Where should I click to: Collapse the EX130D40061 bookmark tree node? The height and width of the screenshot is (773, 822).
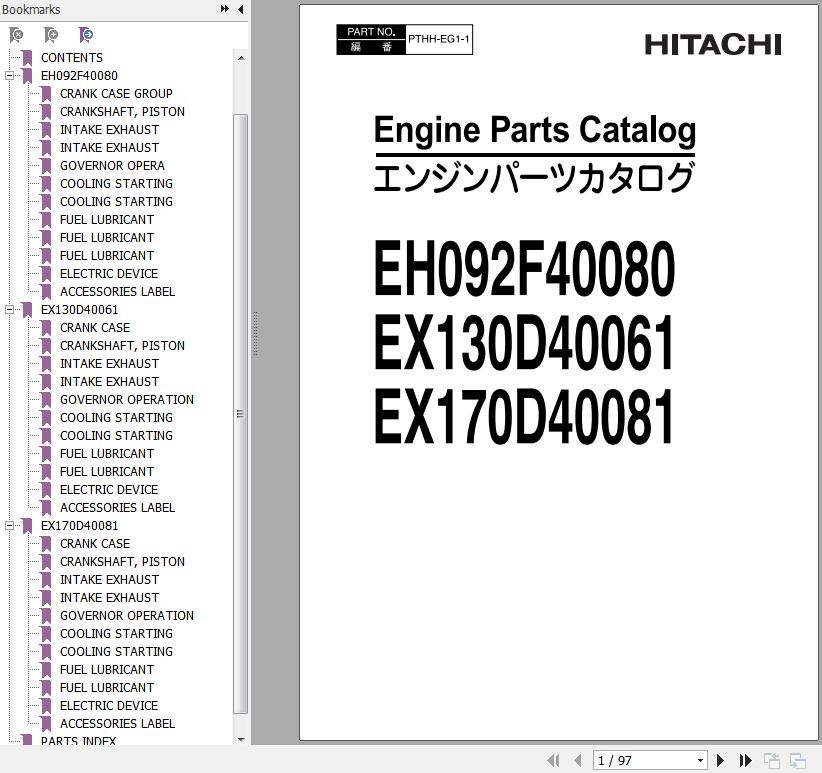pyautogui.click(x=9, y=310)
